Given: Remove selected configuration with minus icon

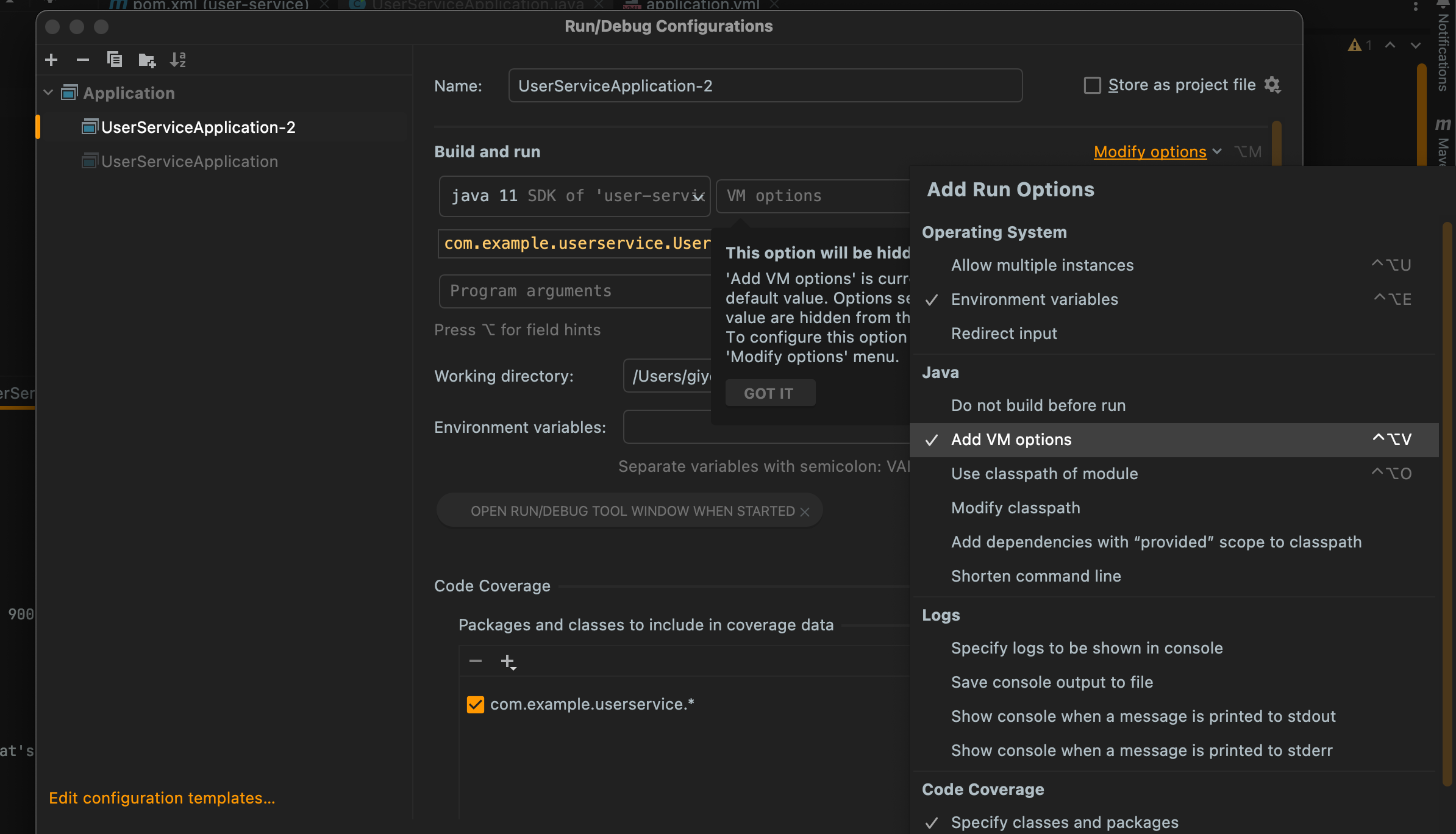Looking at the screenshot, I should click(83, 60).
